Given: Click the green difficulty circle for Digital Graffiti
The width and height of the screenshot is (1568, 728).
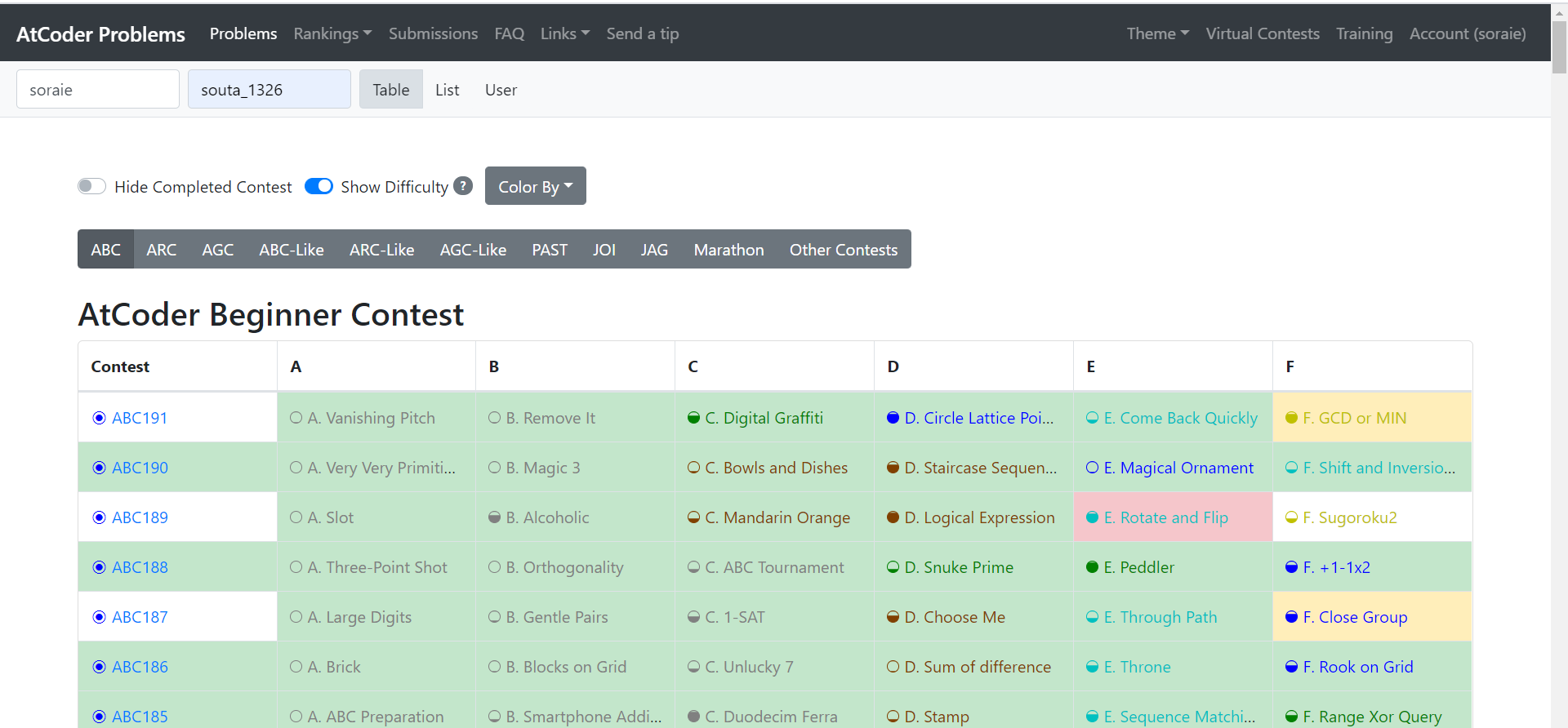Looking at the screenshot, I should (693, 418).
